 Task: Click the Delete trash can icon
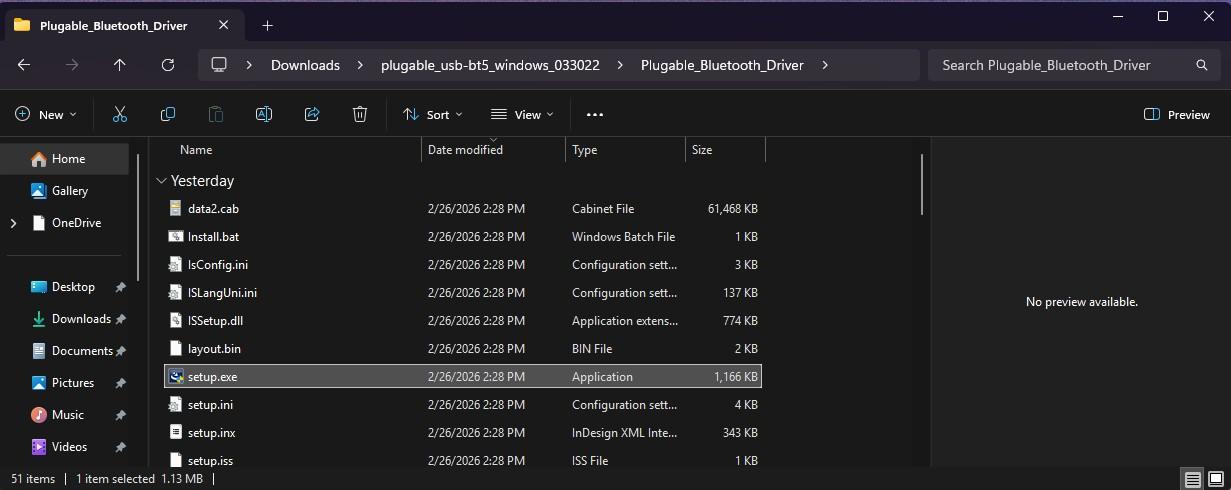tap(360, 115)
